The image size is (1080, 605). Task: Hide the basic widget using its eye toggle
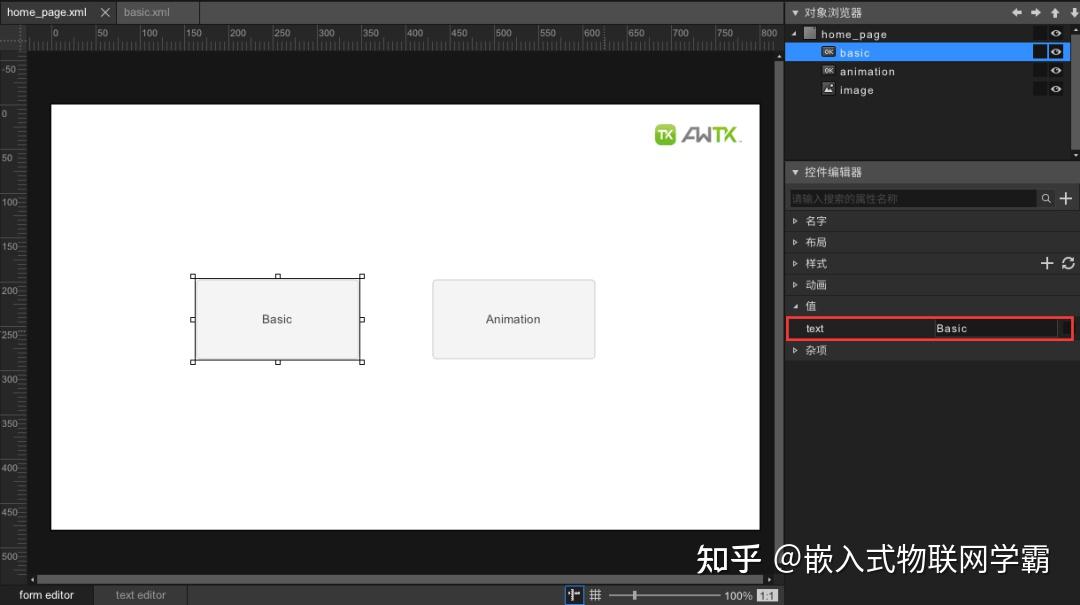(x=1056, y=51)
